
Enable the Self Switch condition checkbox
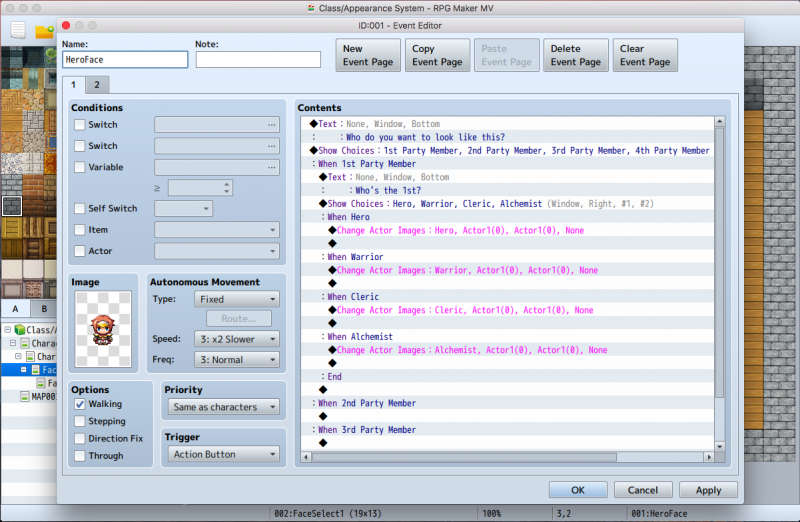(80, 208)
